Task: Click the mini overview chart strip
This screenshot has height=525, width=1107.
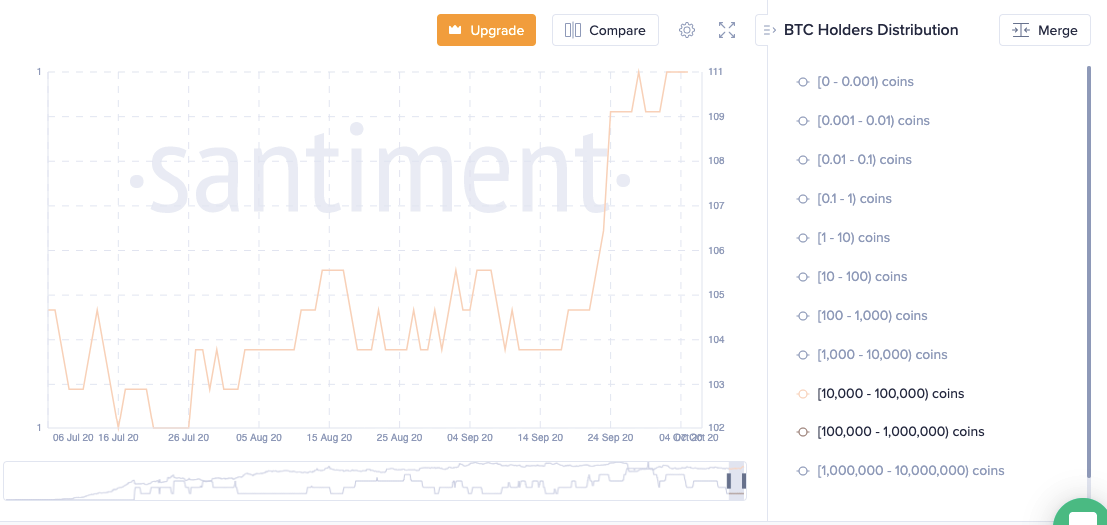Action: click(375, 481)
